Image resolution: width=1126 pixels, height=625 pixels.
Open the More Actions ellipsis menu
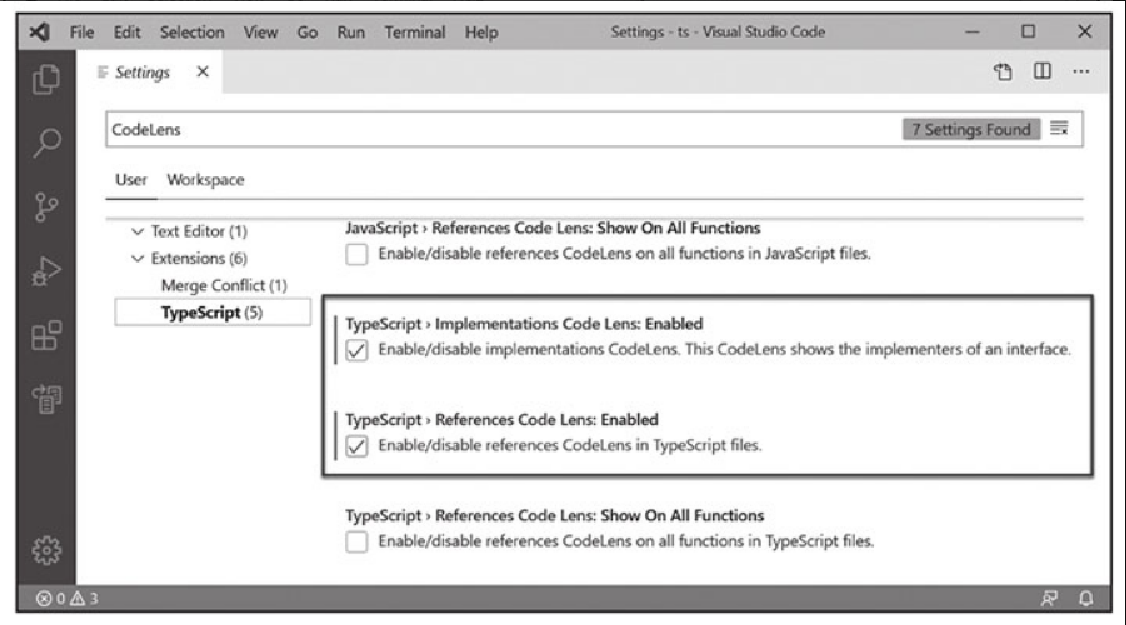(1081, 71)
